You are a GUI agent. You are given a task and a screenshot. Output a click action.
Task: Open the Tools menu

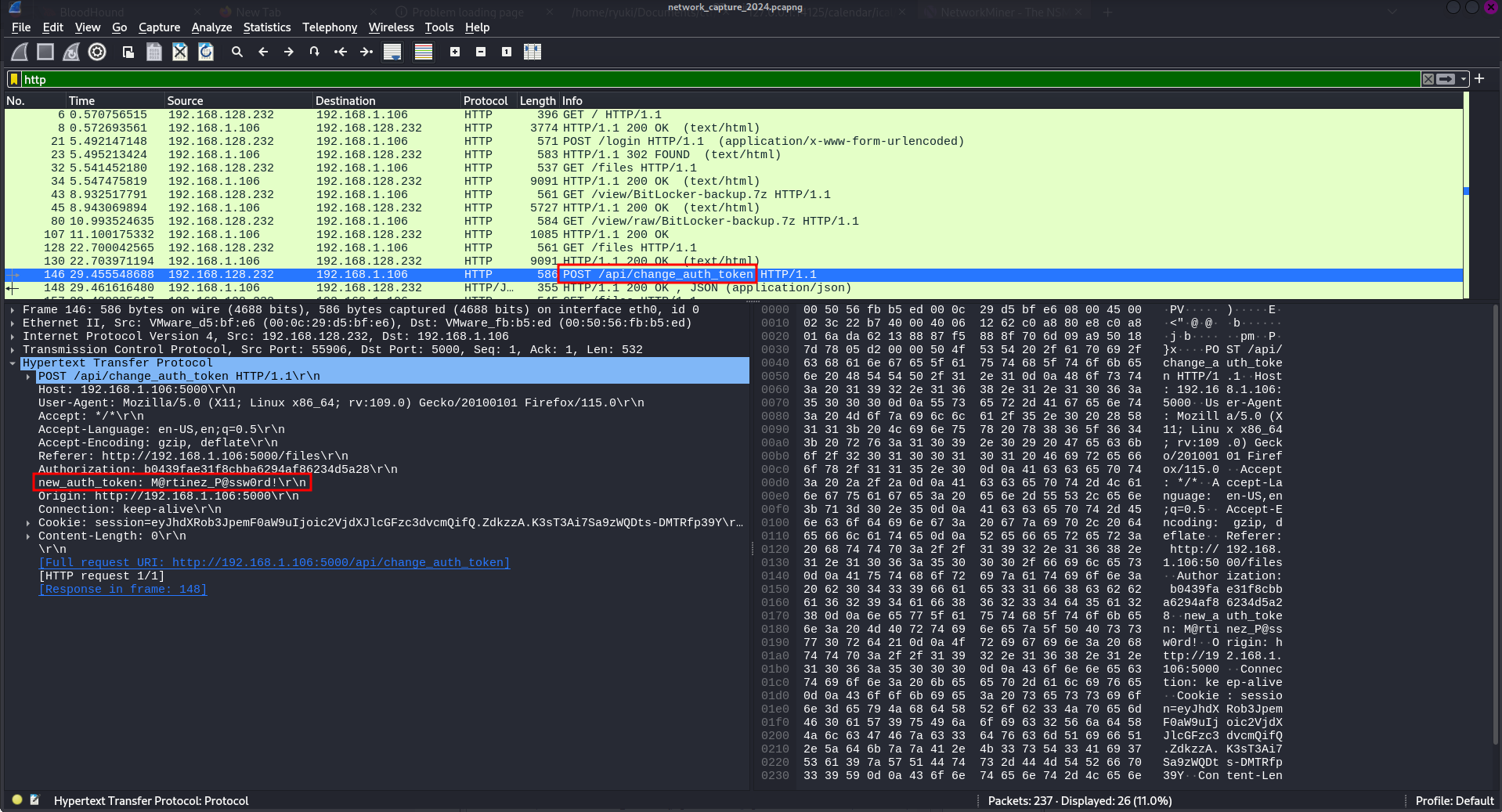point(439,27)
